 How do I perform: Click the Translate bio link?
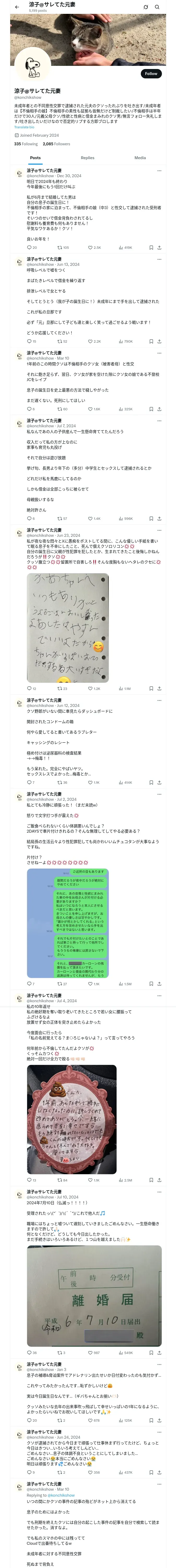(x=24, y=127)
